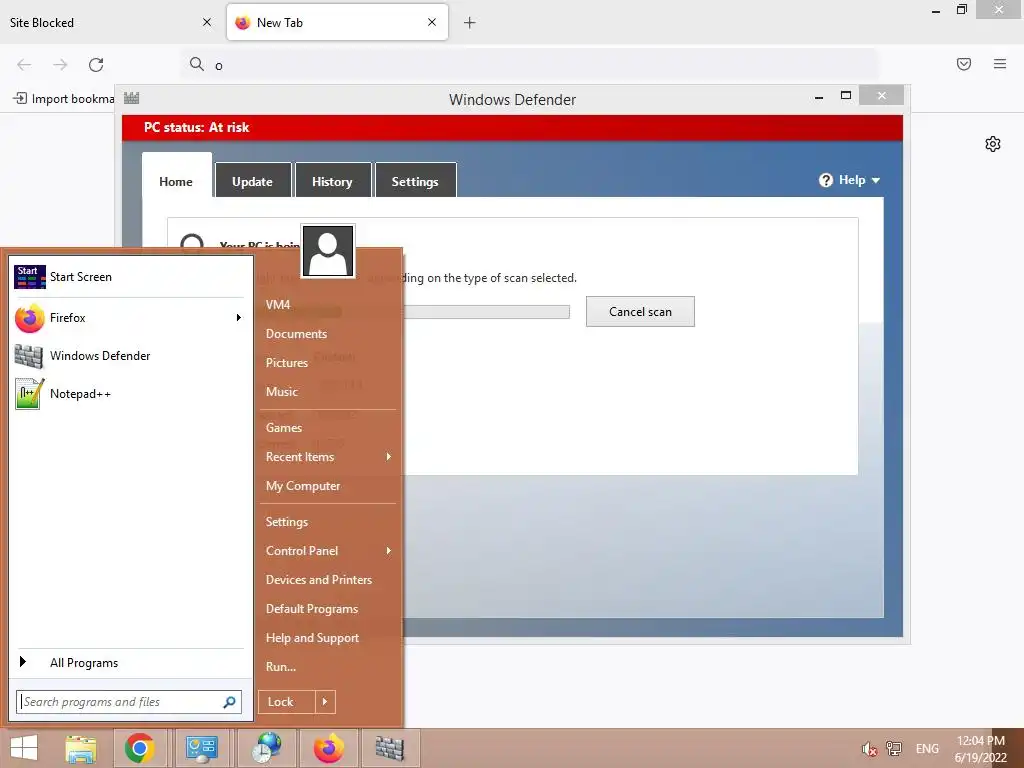The image size is (1024, 768).
Task: Click the Windows Start button
Action: point(24,748)
